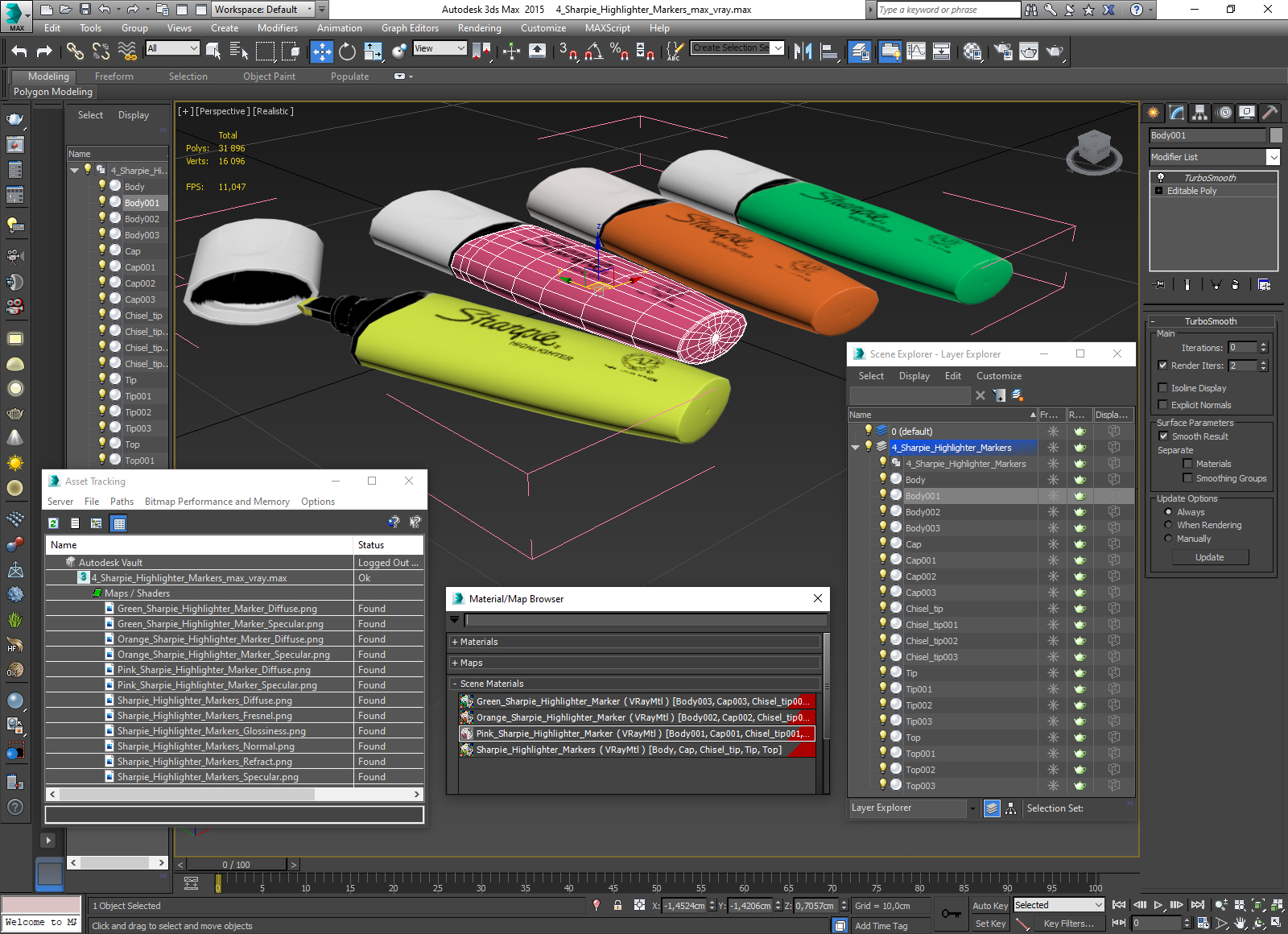This screenshot has height=934, width=1288.
Task: Open Customize menu in Layer Explorer
Action: [x=999, y=376]
